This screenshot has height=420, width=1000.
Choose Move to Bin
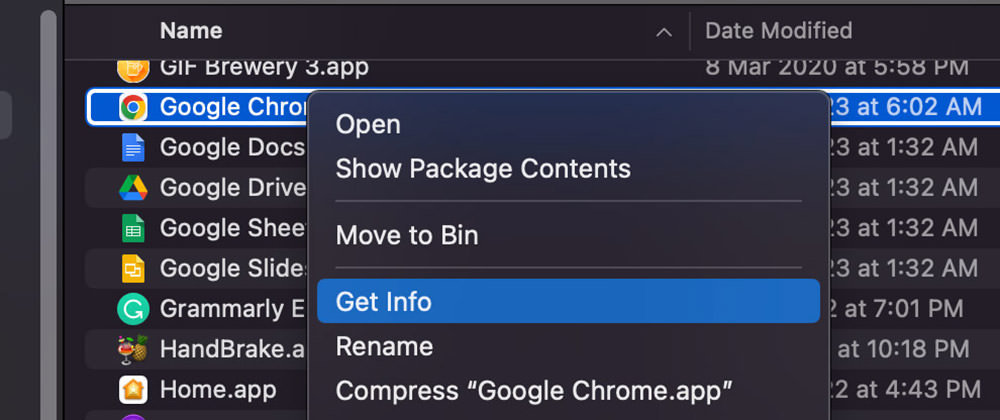click(x=407, y=235)
